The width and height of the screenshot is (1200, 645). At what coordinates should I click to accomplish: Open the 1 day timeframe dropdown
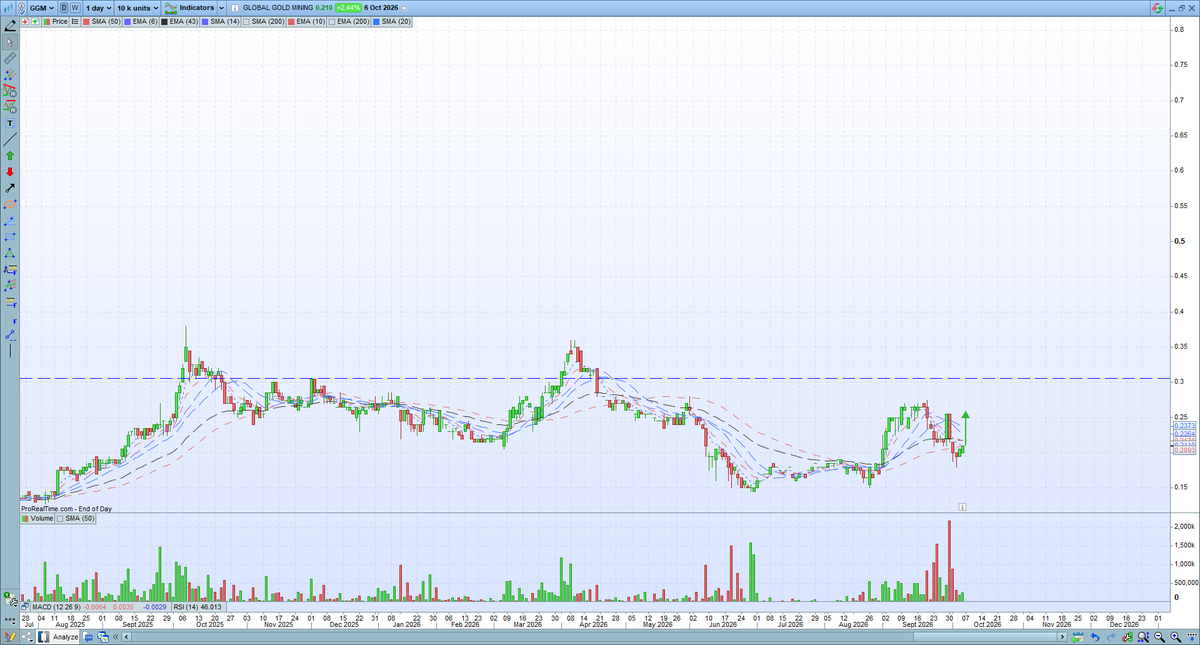click(98, 7)
